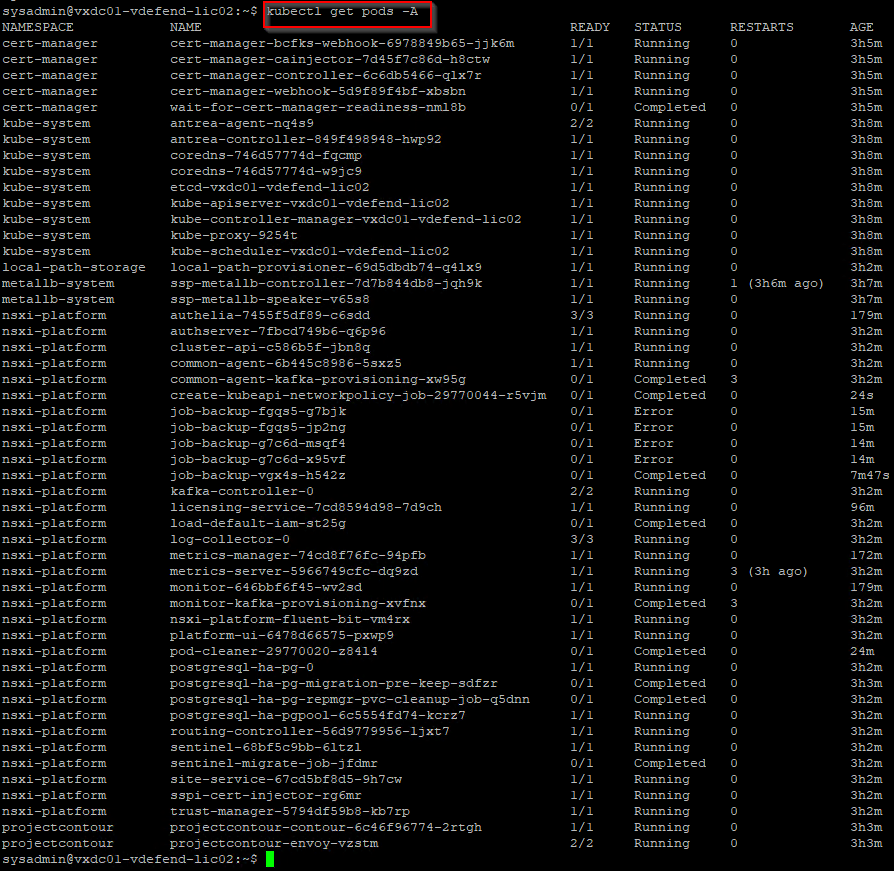Select pod wait-for-cert-manager-readiness-nml8b

(x=318, y=107)
